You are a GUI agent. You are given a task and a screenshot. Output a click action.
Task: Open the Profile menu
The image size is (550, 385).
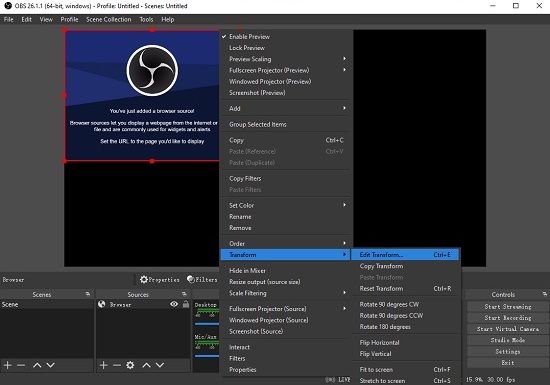(69, 19)
